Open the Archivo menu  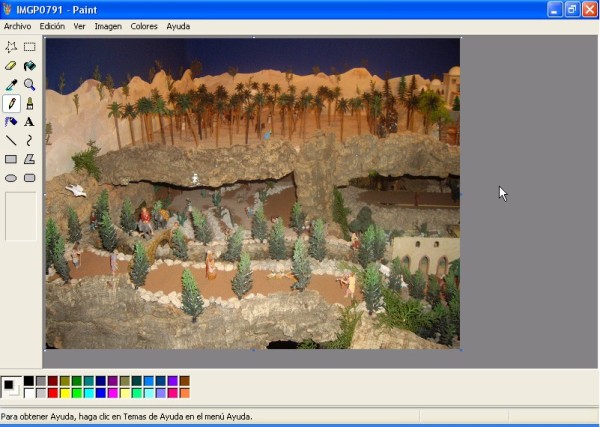tap(17, 26)
